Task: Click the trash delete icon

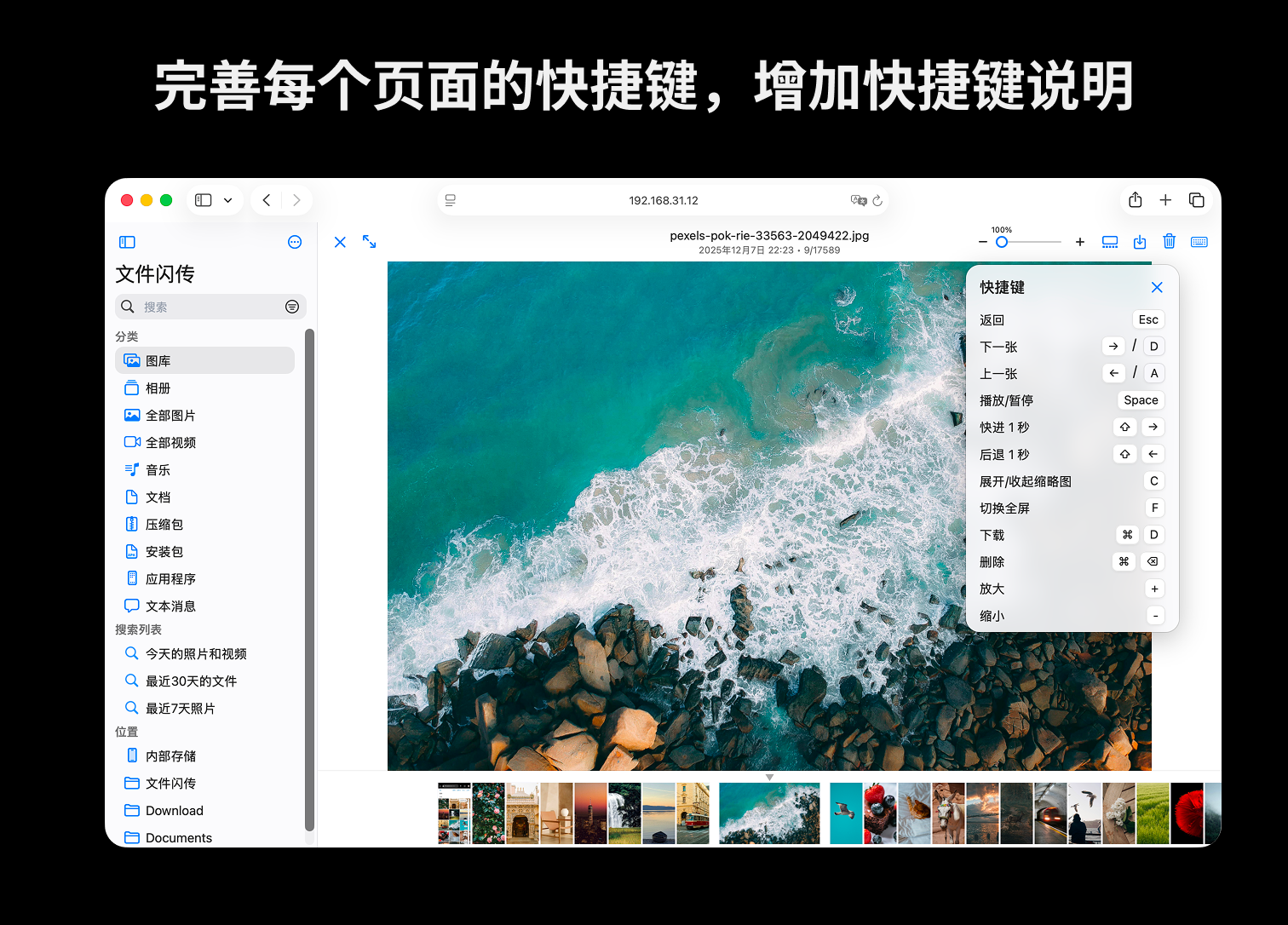Action: click(1170, 242)
